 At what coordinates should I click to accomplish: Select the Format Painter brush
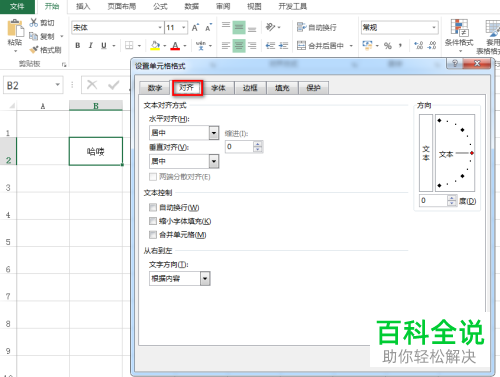pos(34,50)
